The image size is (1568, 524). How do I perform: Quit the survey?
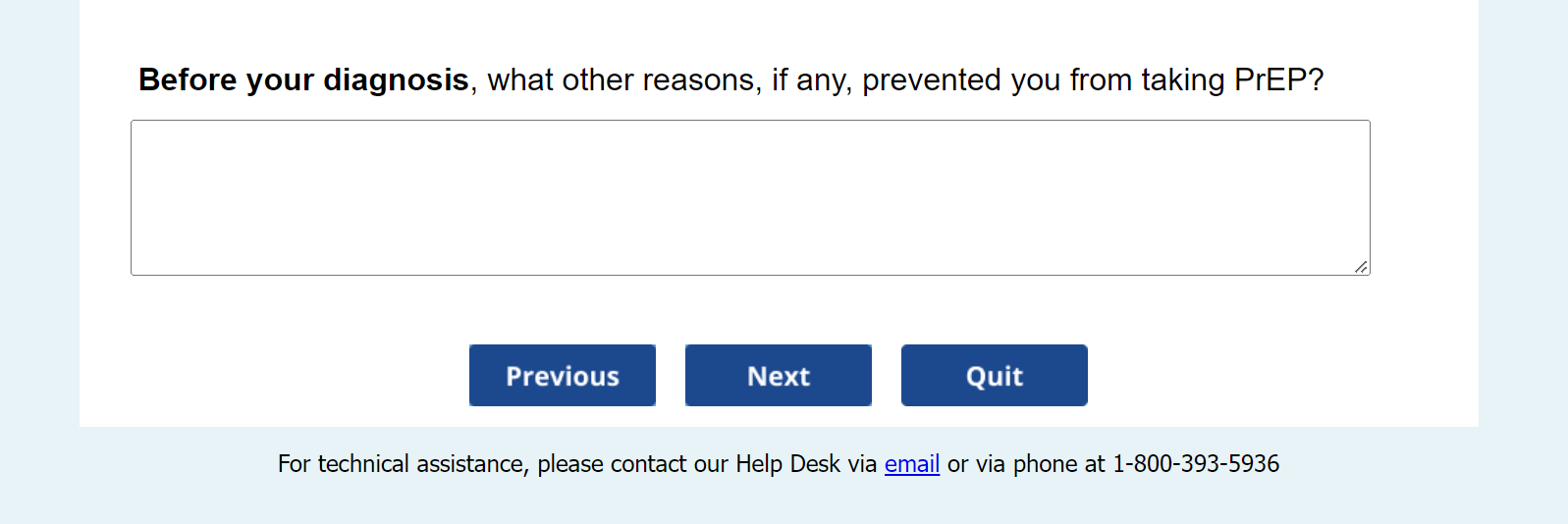point(994,376)
